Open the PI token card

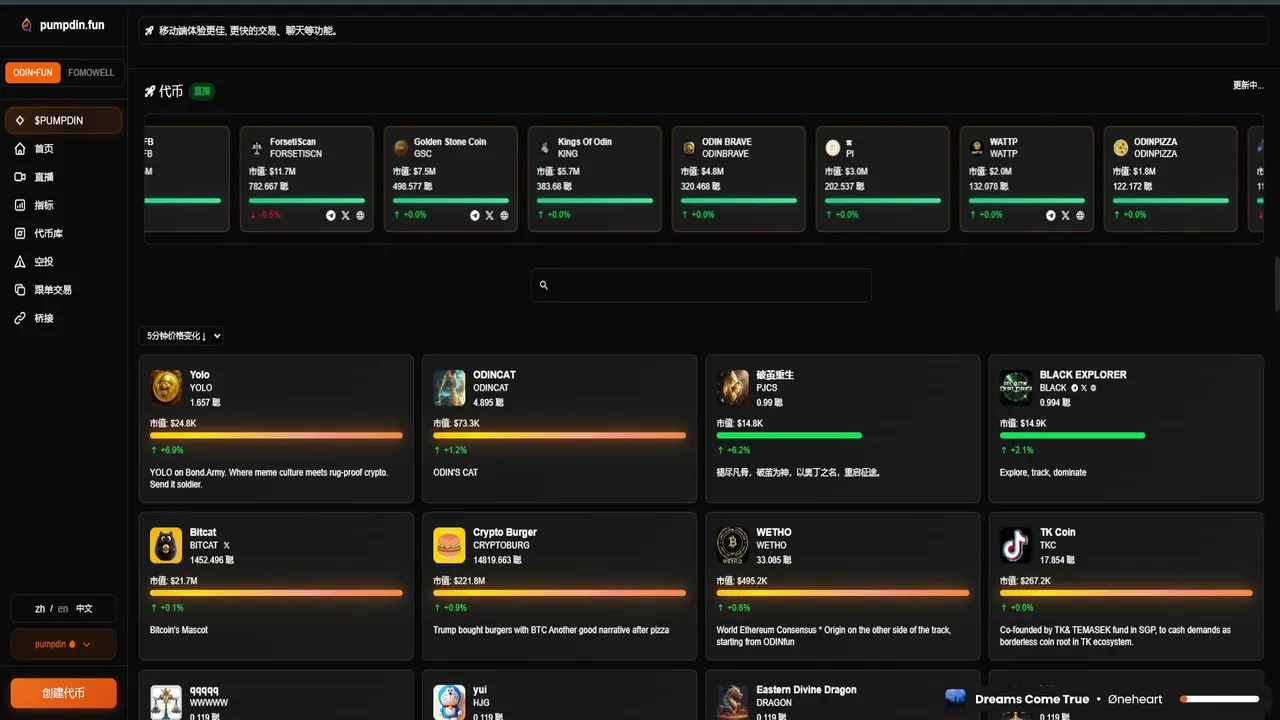pos(882,179)
